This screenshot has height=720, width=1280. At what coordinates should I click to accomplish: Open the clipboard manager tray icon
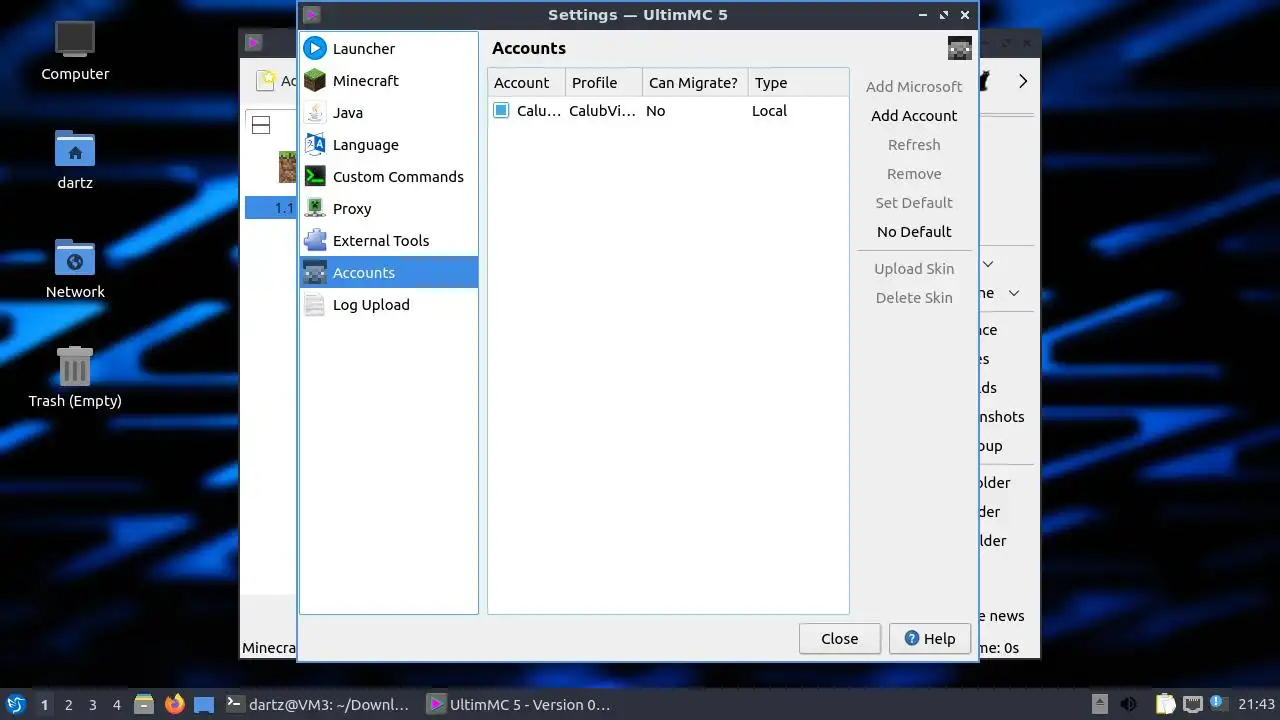pyautogui.click(x=1165, y=704)
